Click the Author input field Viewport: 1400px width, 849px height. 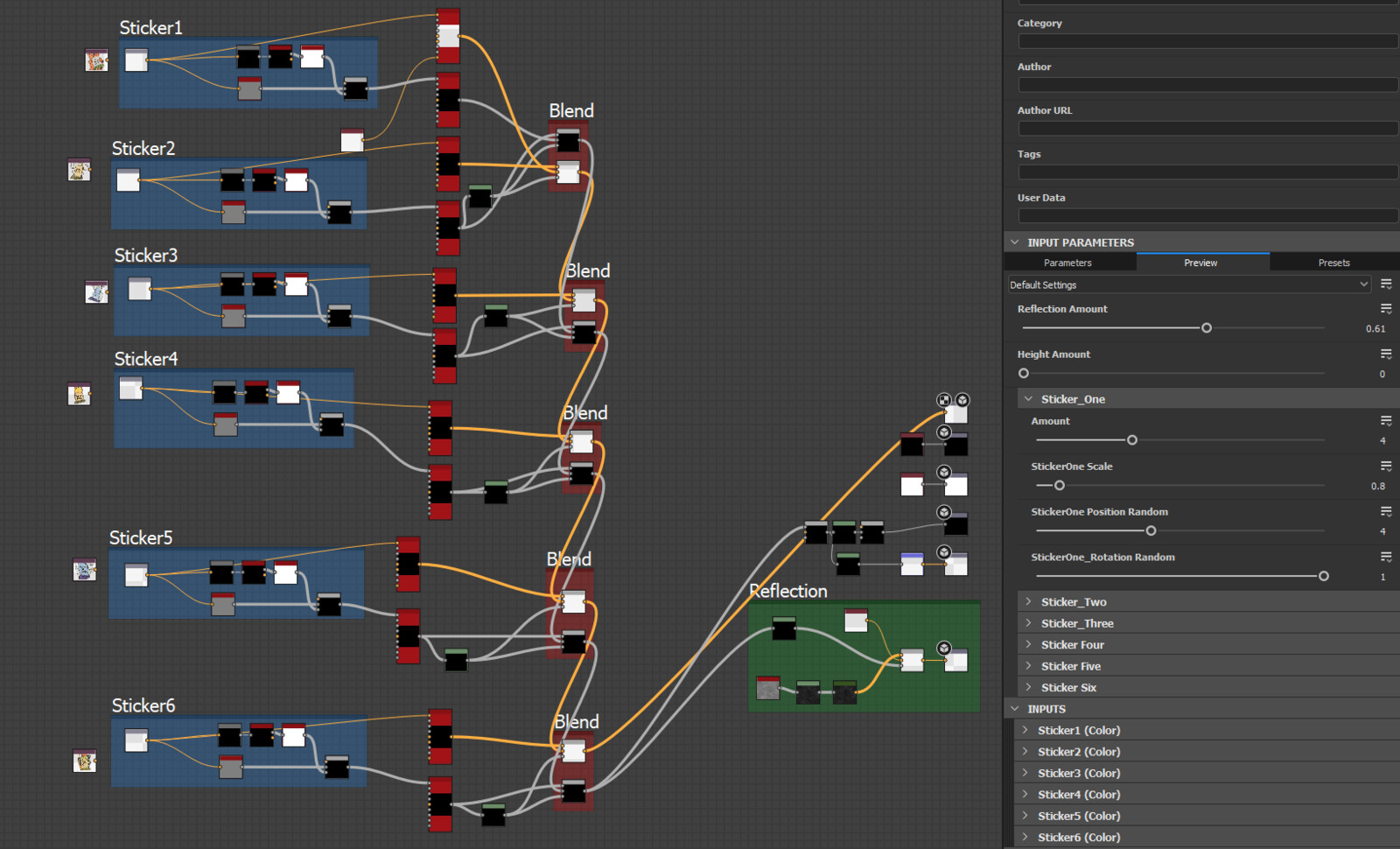click(1208, 85)
